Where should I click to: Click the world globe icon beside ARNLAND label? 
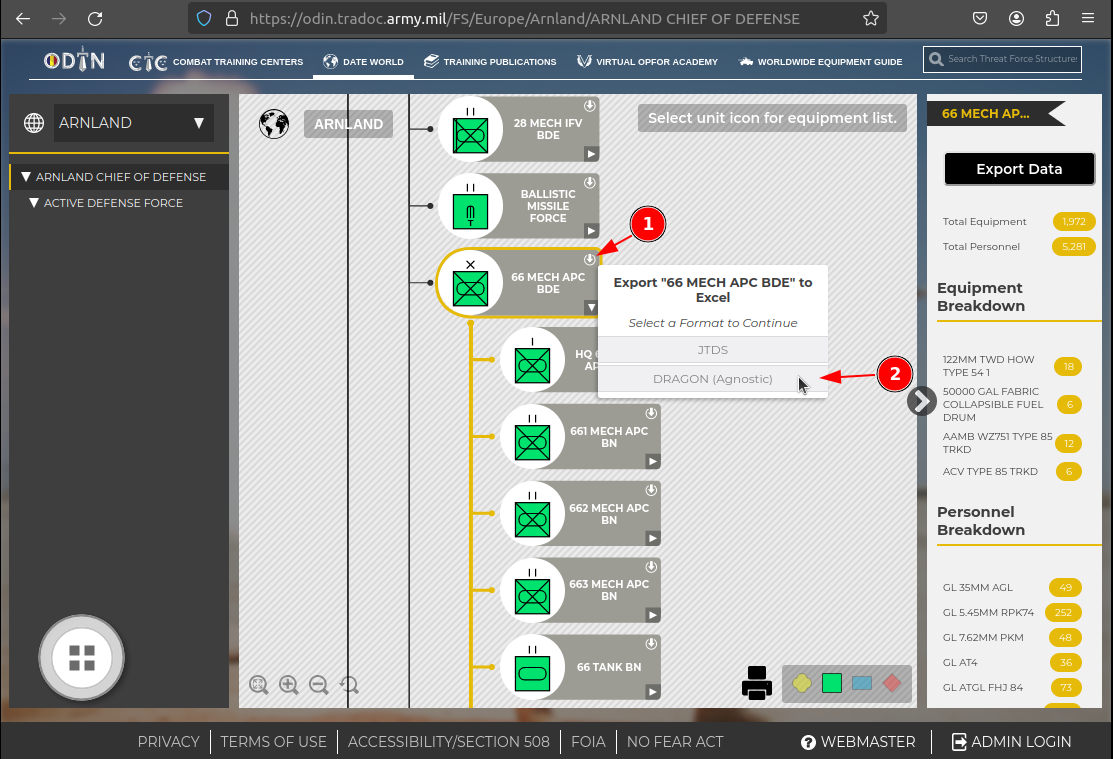coord(273,124)
